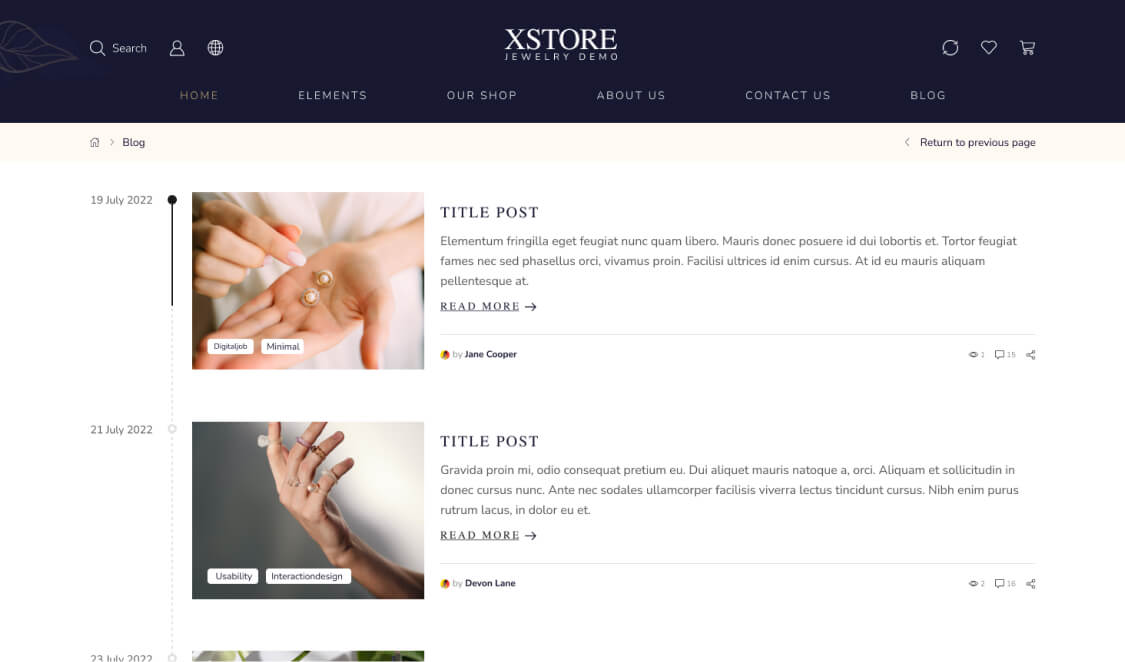Go to About Us menu item
1125x662 pixels.
pos(631,95)
